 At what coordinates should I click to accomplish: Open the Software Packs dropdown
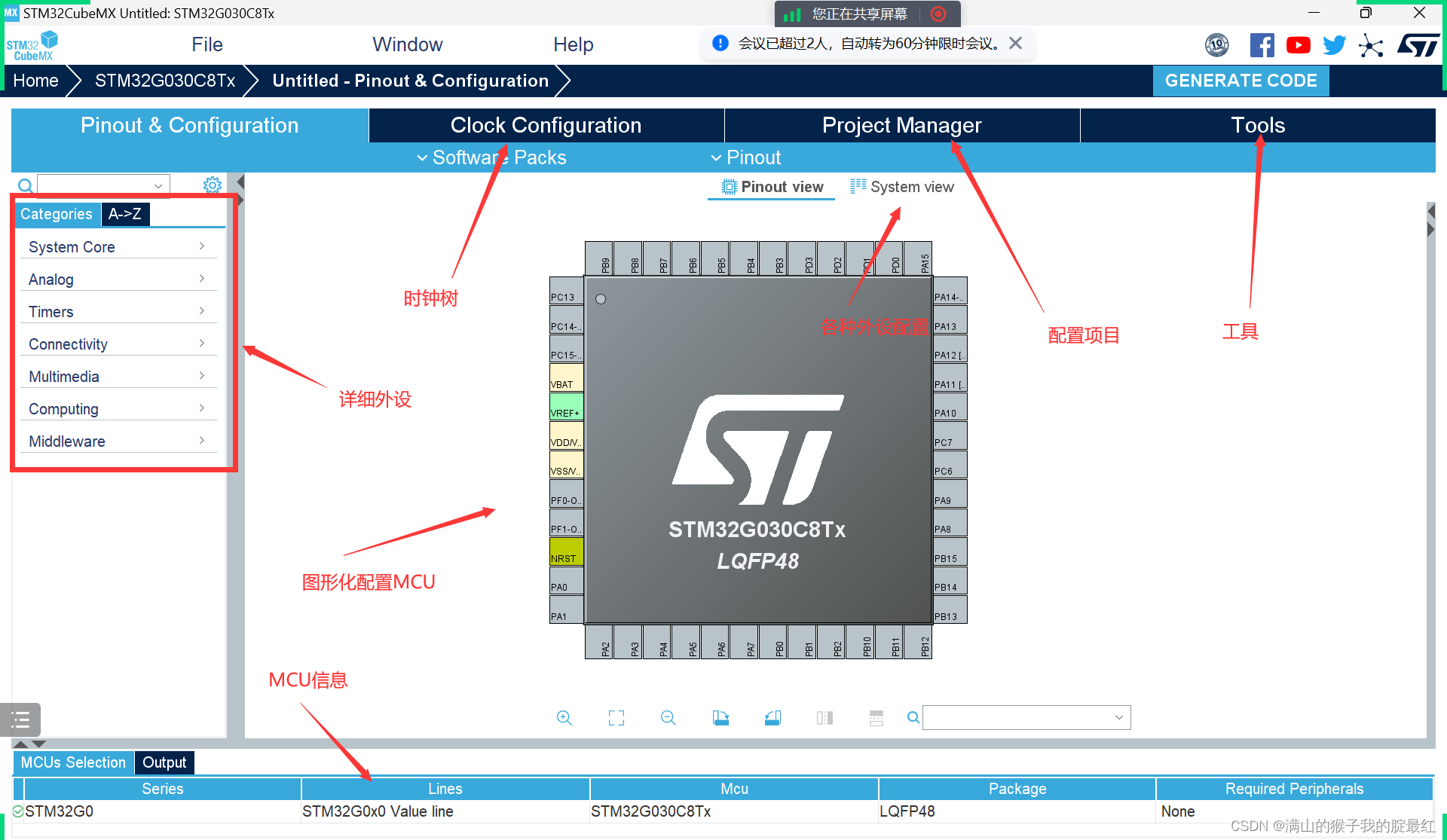[x=491, y=157]
